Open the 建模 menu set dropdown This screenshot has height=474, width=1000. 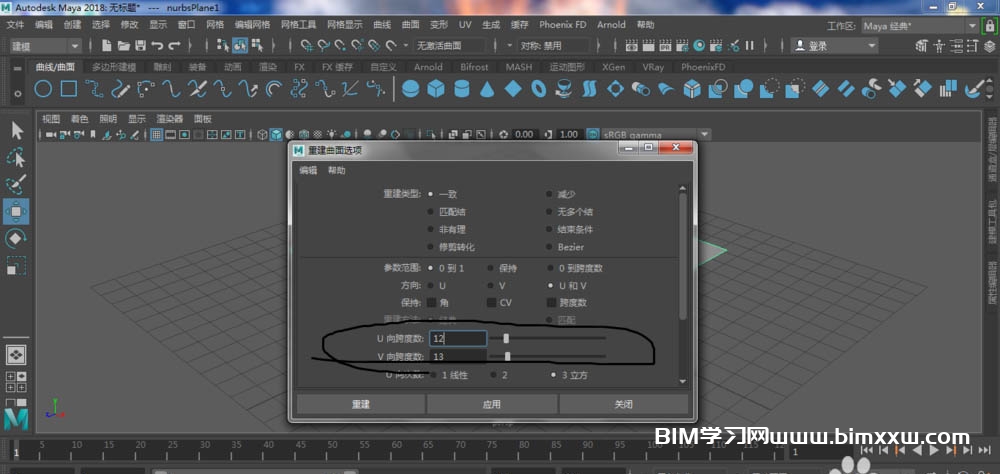click(45, 45)
